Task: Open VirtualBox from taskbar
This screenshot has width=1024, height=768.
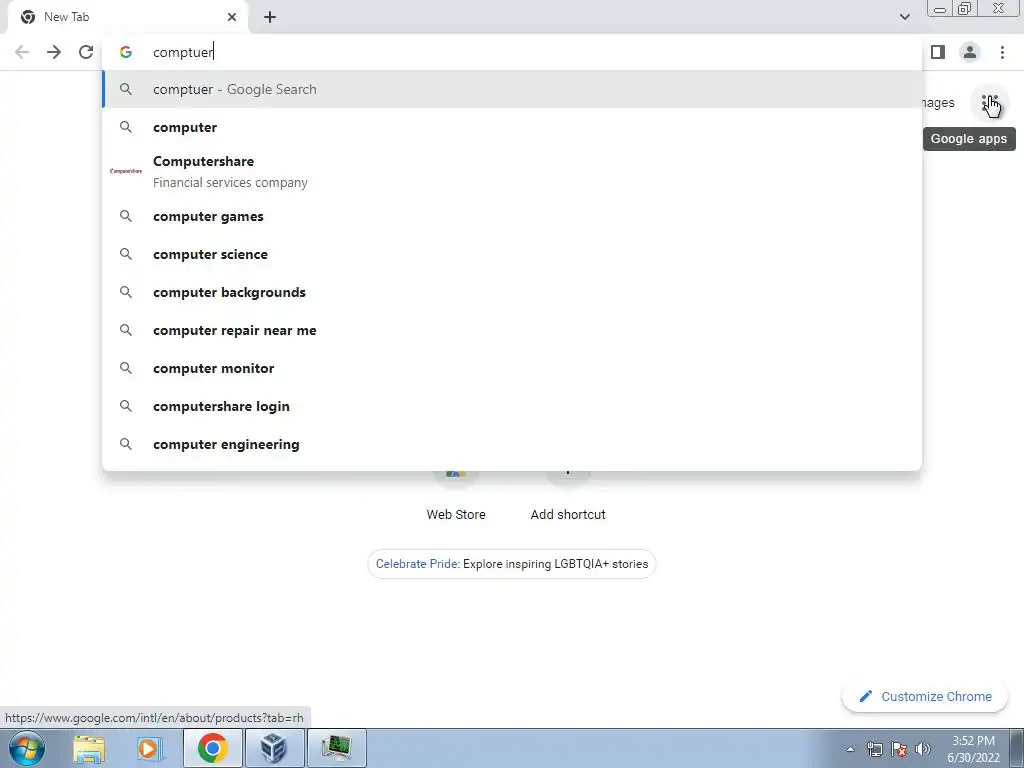Action: 274,748
